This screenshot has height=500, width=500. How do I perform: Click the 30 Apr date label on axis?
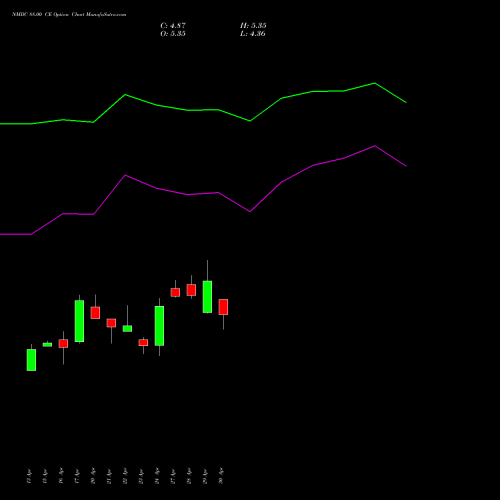(221, 476)
